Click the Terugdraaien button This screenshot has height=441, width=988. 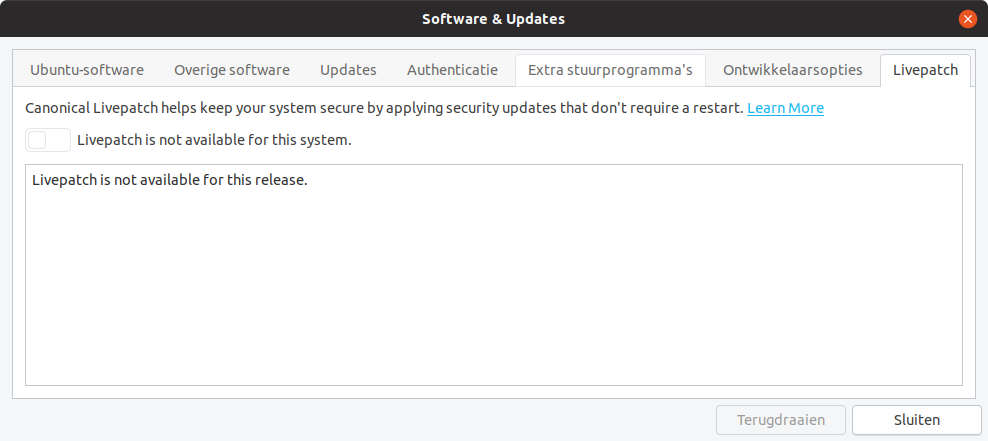(781, 420)
